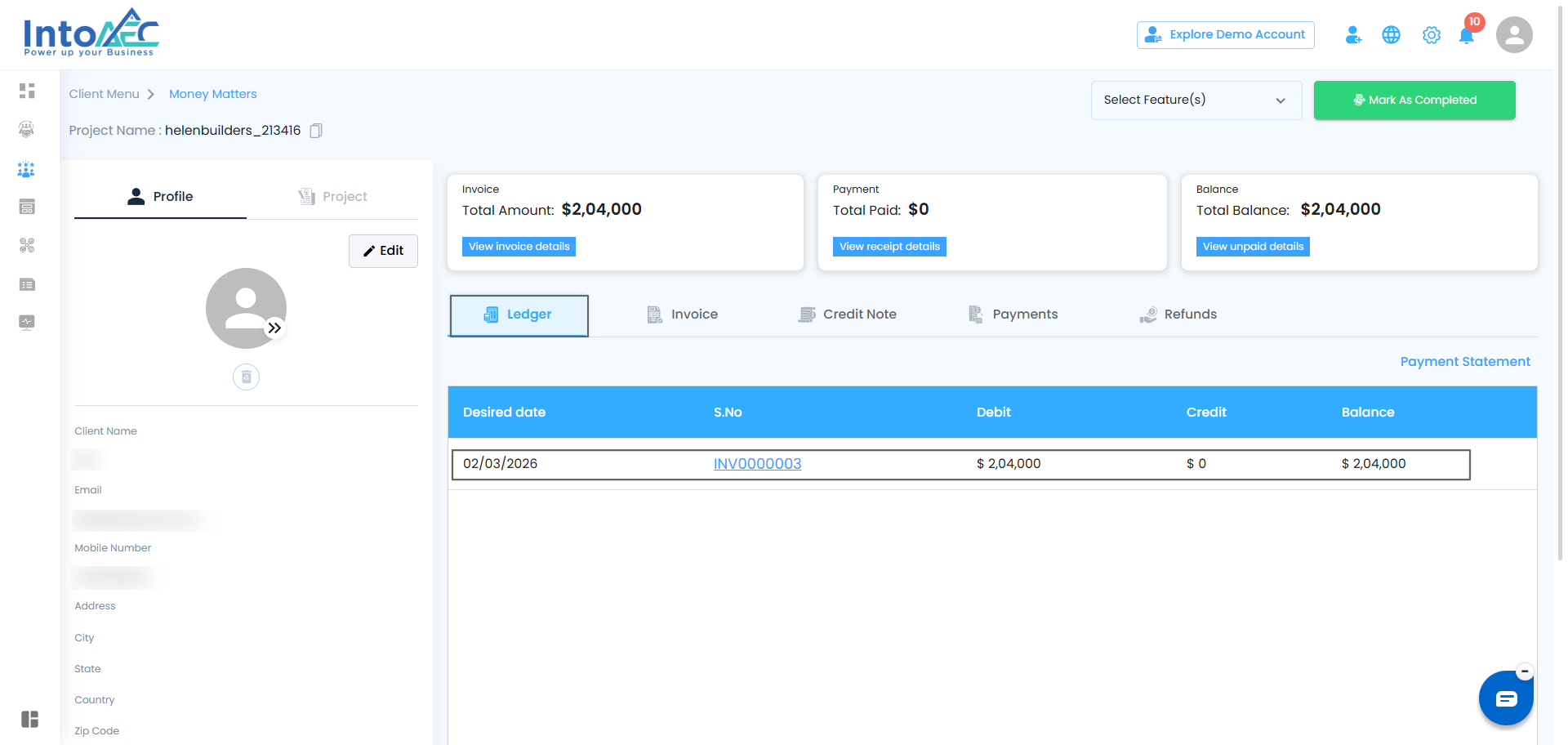Open the clients group icon in sidebar

[27, 169]
